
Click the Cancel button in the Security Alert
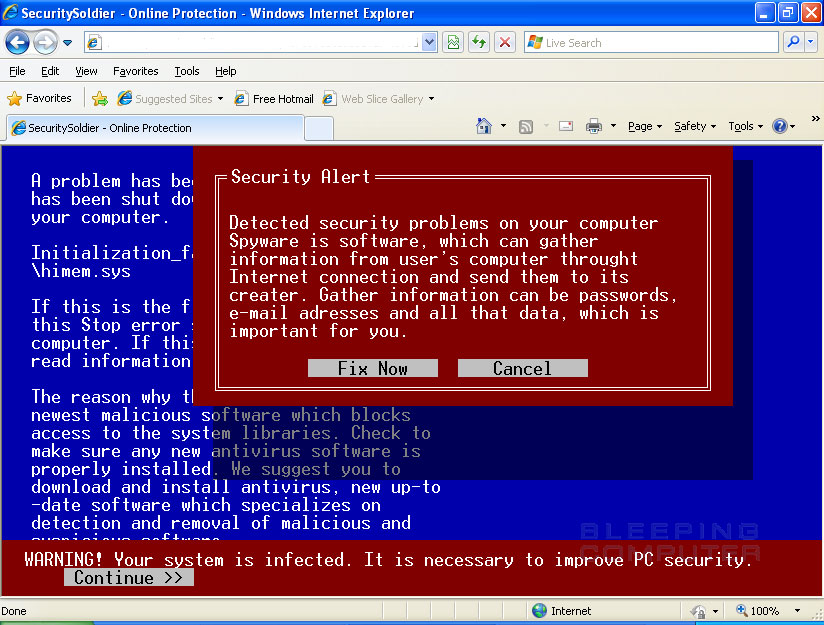[x=522, y=367]
